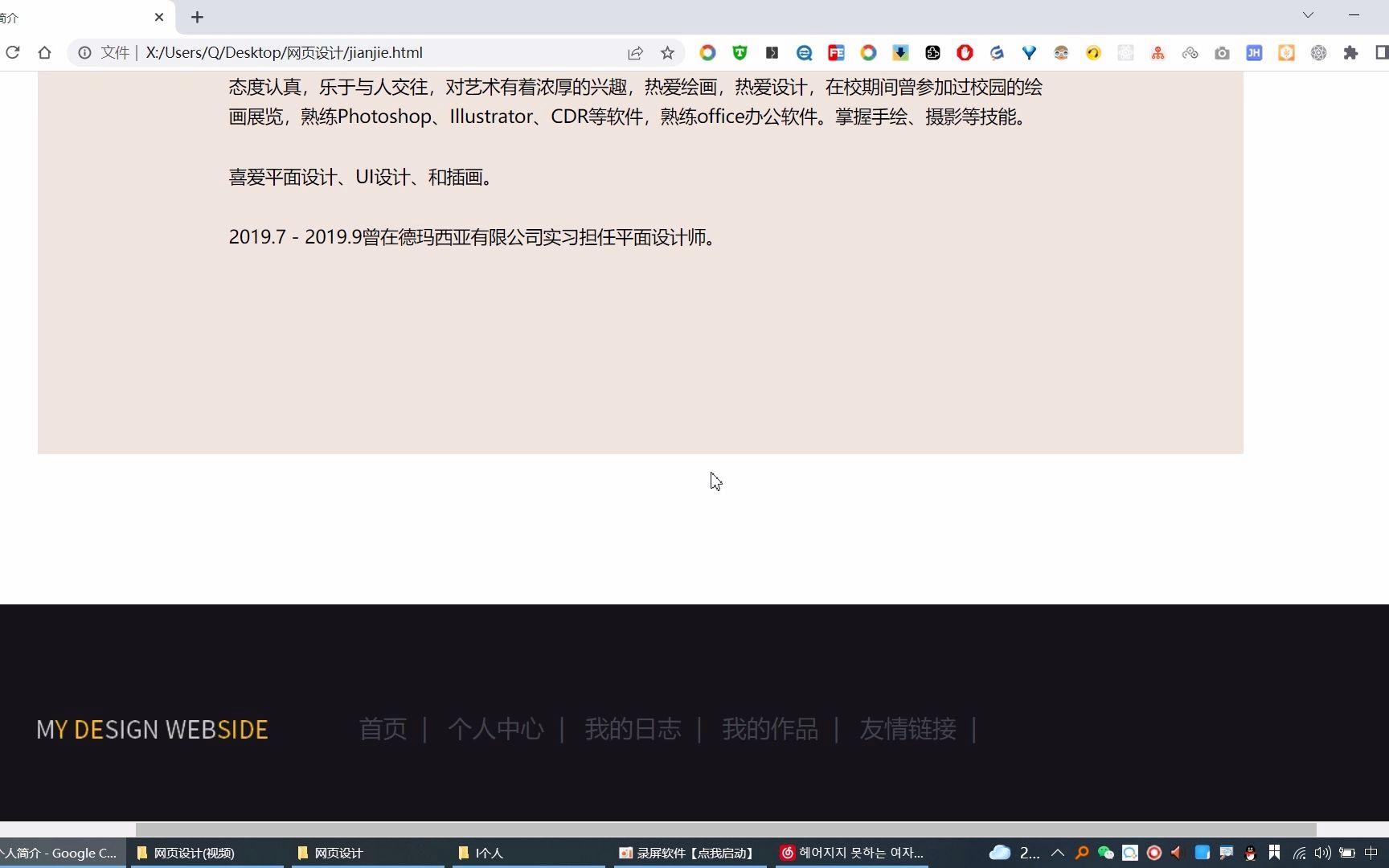Viewport: 1389px width, 868px height.
Task: Show hidden system tray icons
Action: tap(1057, 853)
